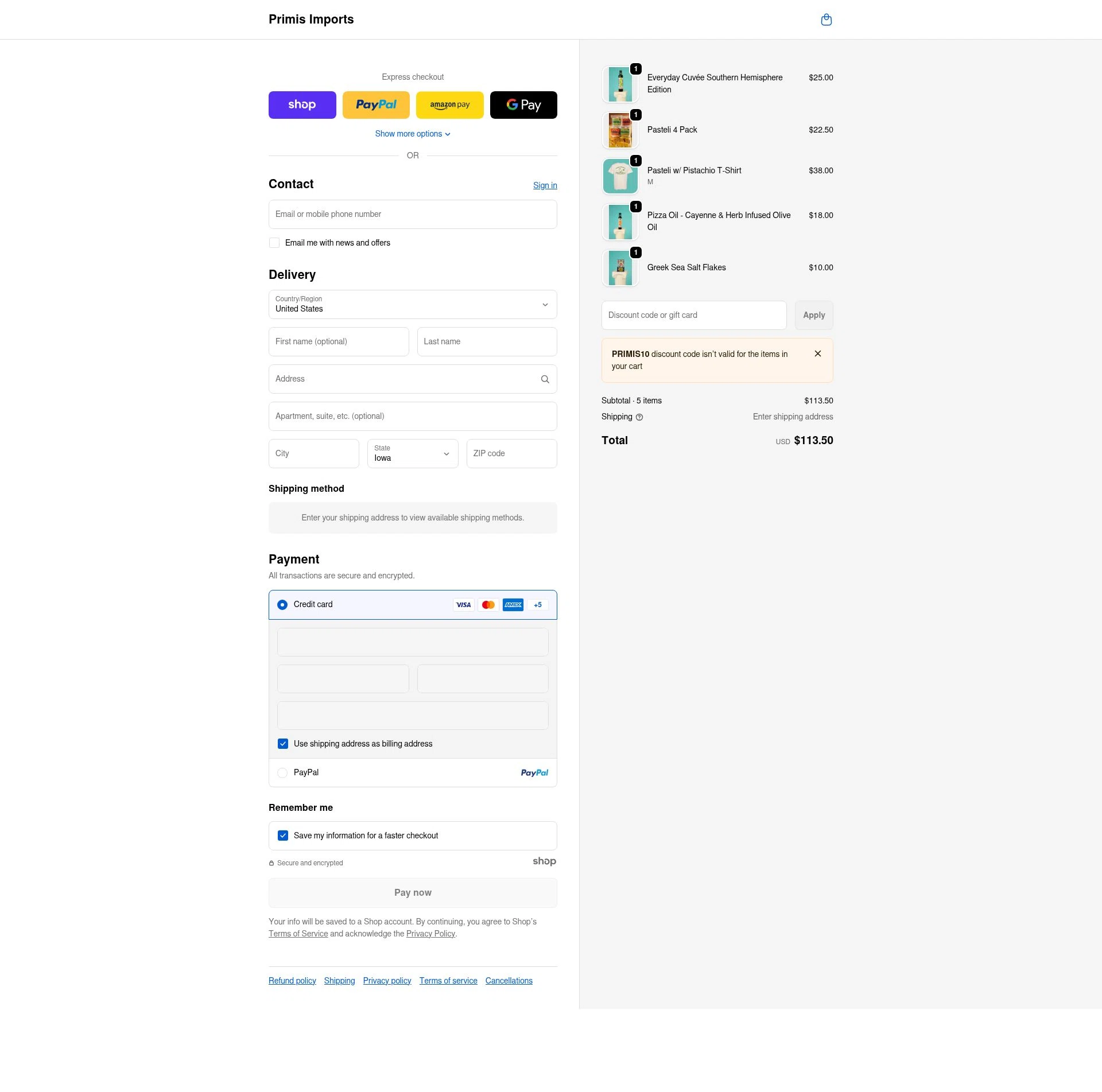The width and height of the screenshot is (1102, 1092).
Task: Click the address search magnifier icon
Action: pyautogui.click(x=544, y=379)
